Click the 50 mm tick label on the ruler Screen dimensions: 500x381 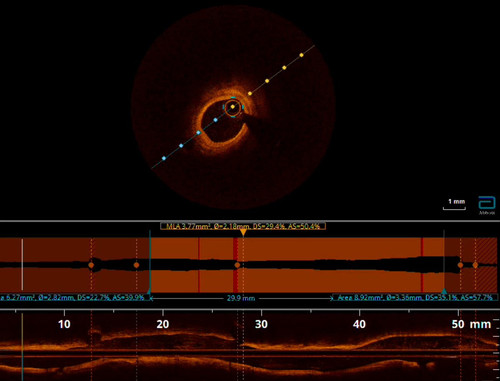coord(471,324)
